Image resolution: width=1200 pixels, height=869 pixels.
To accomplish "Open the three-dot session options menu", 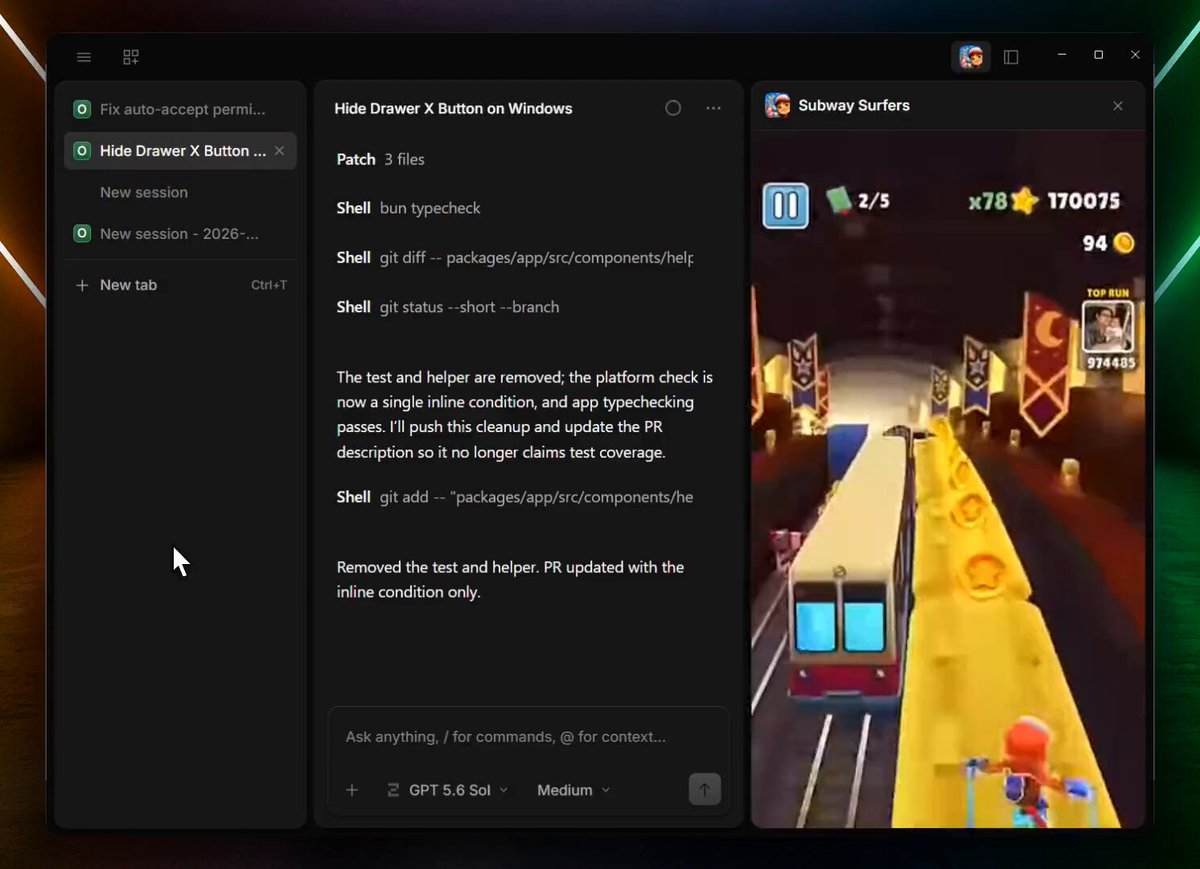I will (713, 108).
